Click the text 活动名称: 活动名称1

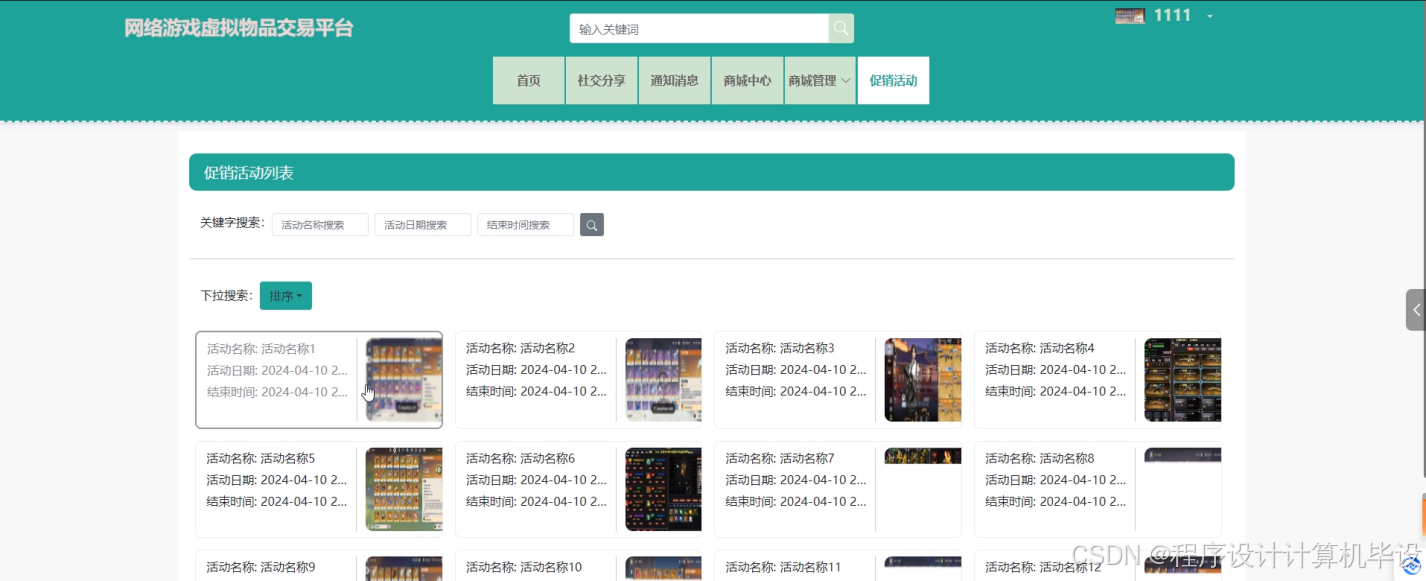261,349
